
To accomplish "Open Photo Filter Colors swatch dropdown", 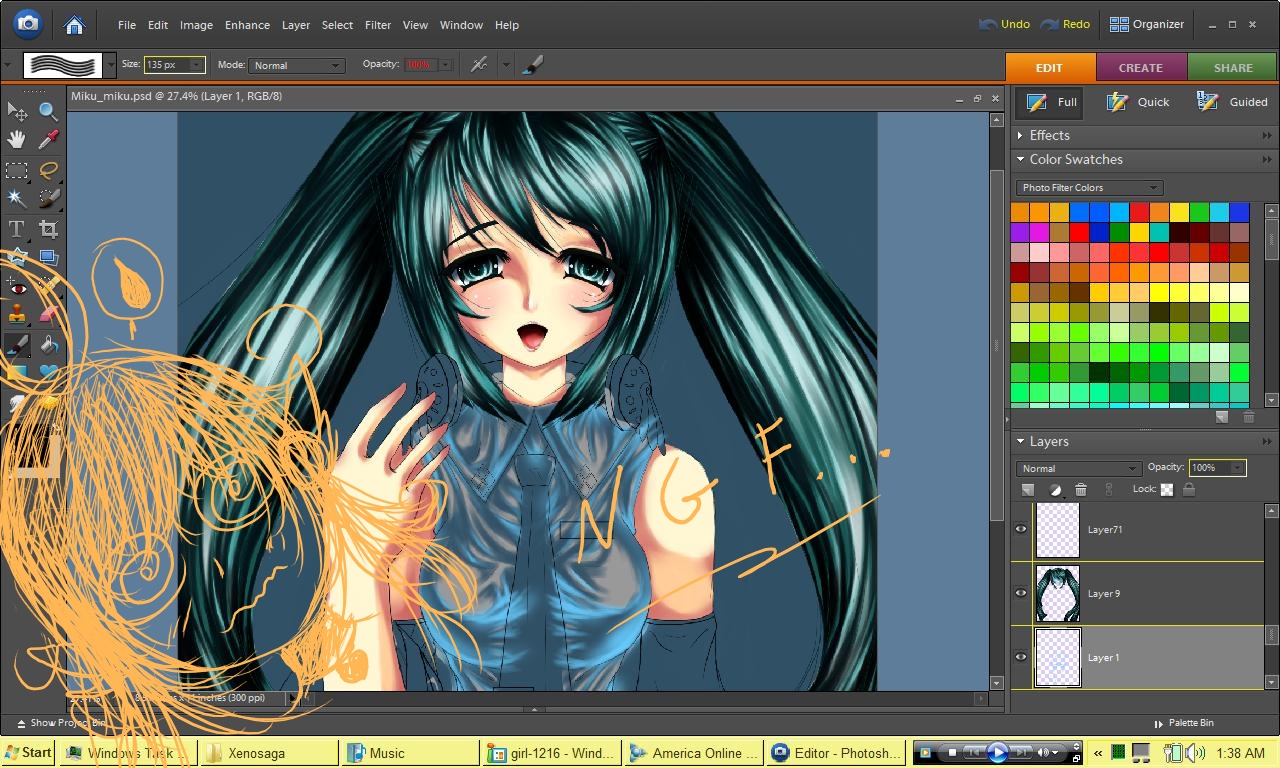I will [x=1089, y=187].
